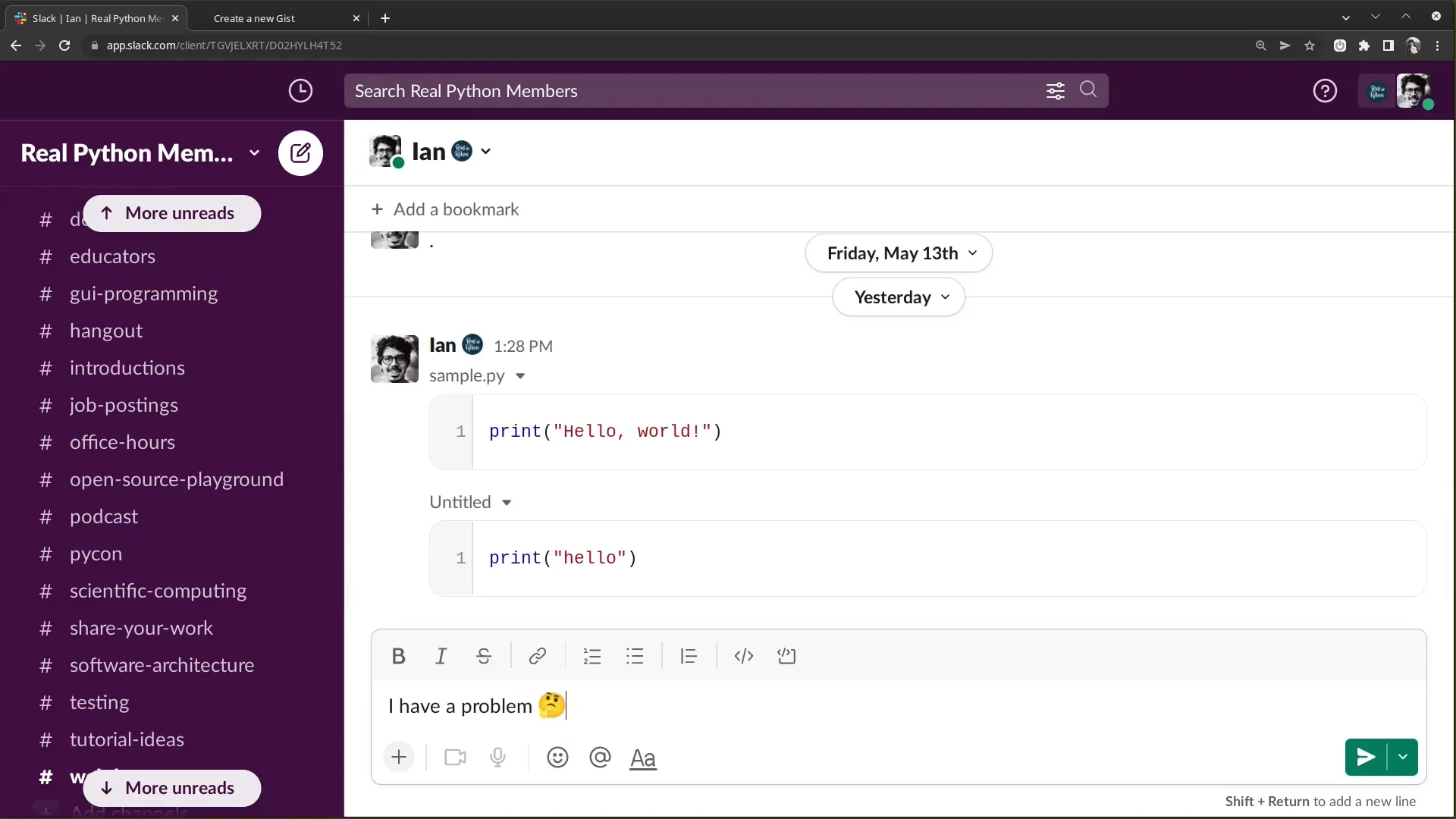Hide formatting toolbar with Aa toggle
The width and height of the screenshot is (1456, 819).
coord(643,758)
